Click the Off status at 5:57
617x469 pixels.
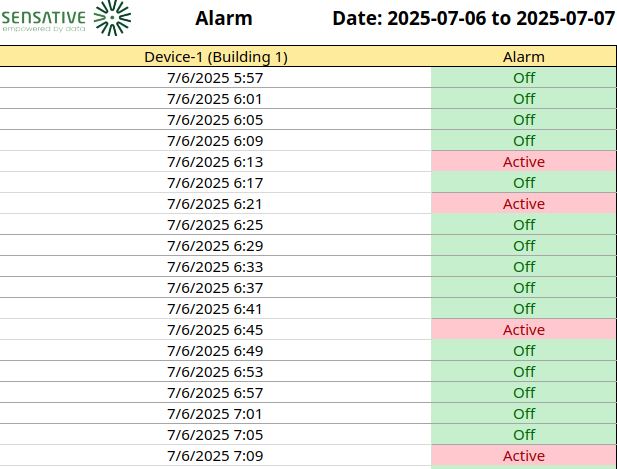pyautogui.click(x=523, y=77)
